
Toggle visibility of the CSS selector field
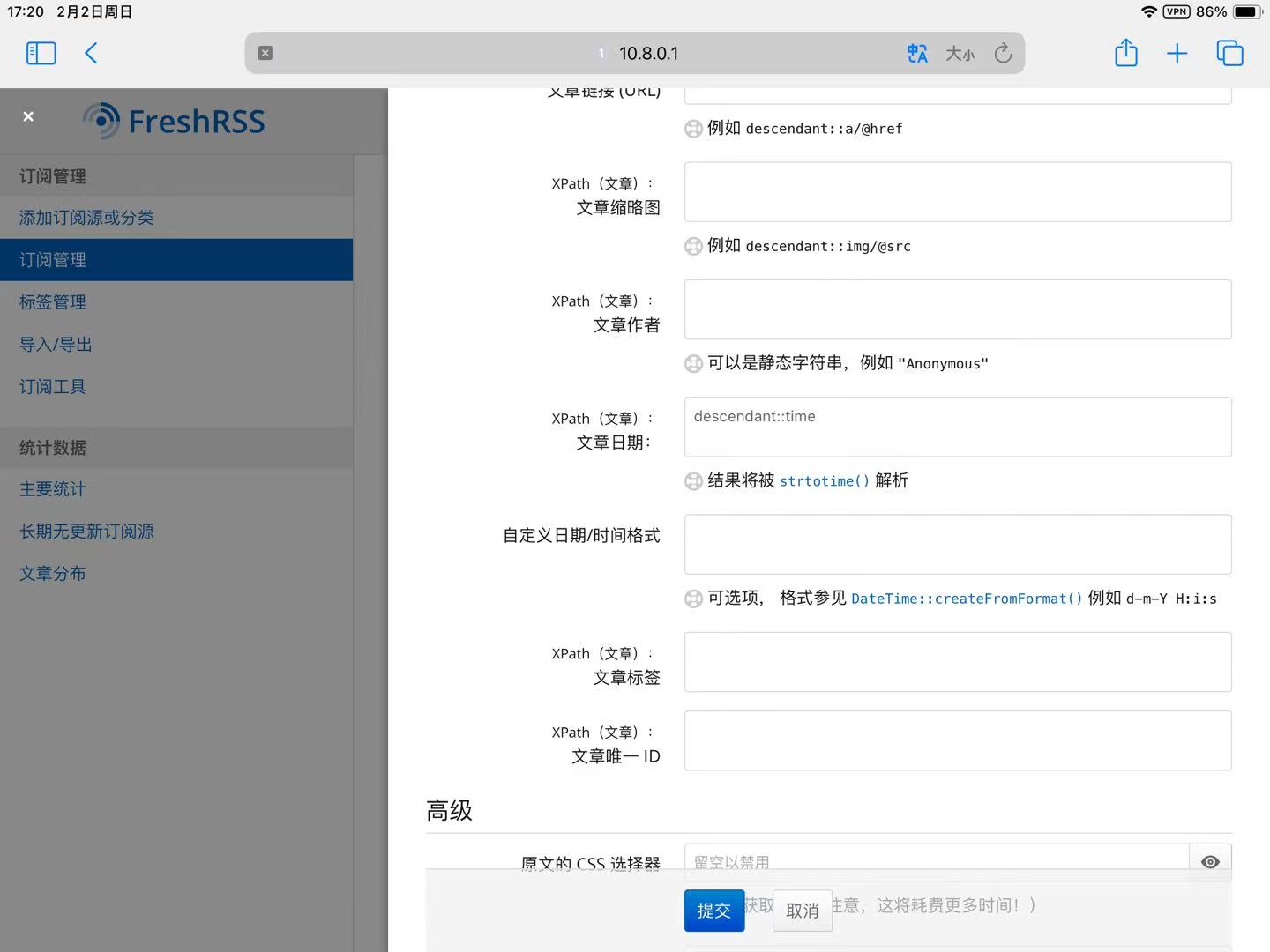coord(1210,862)
